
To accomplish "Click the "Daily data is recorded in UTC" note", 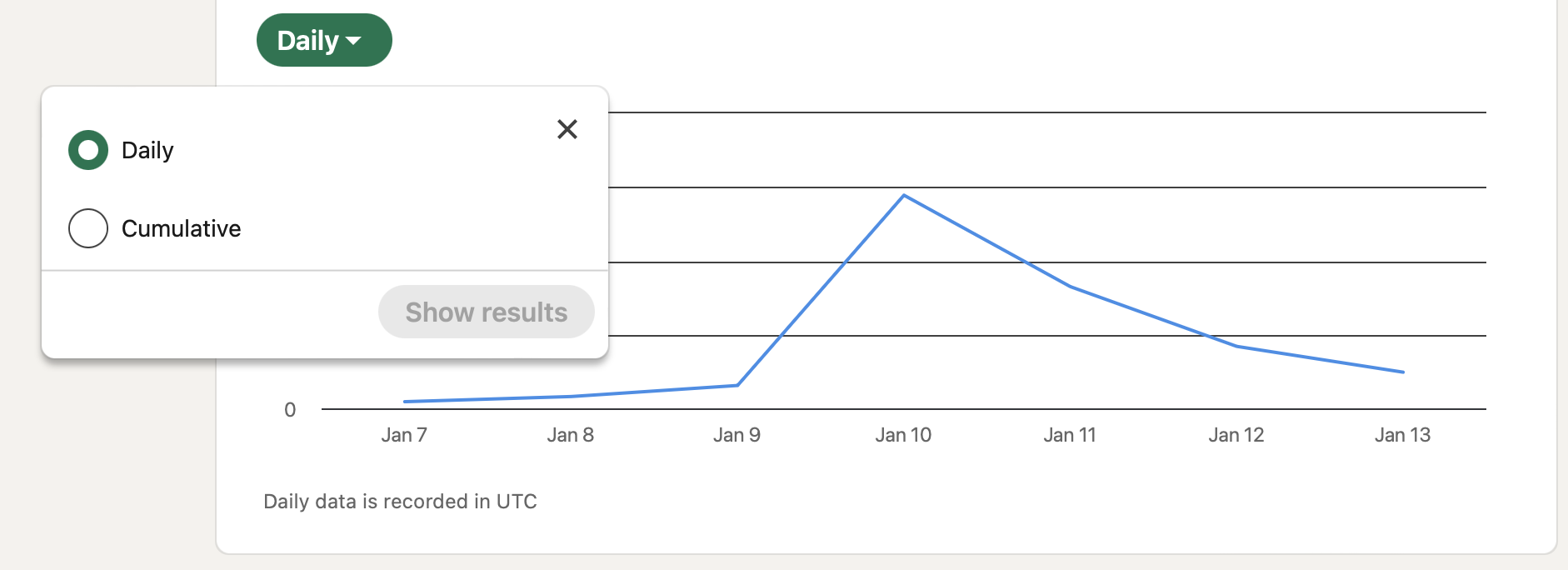I will (x=400, y=502).
